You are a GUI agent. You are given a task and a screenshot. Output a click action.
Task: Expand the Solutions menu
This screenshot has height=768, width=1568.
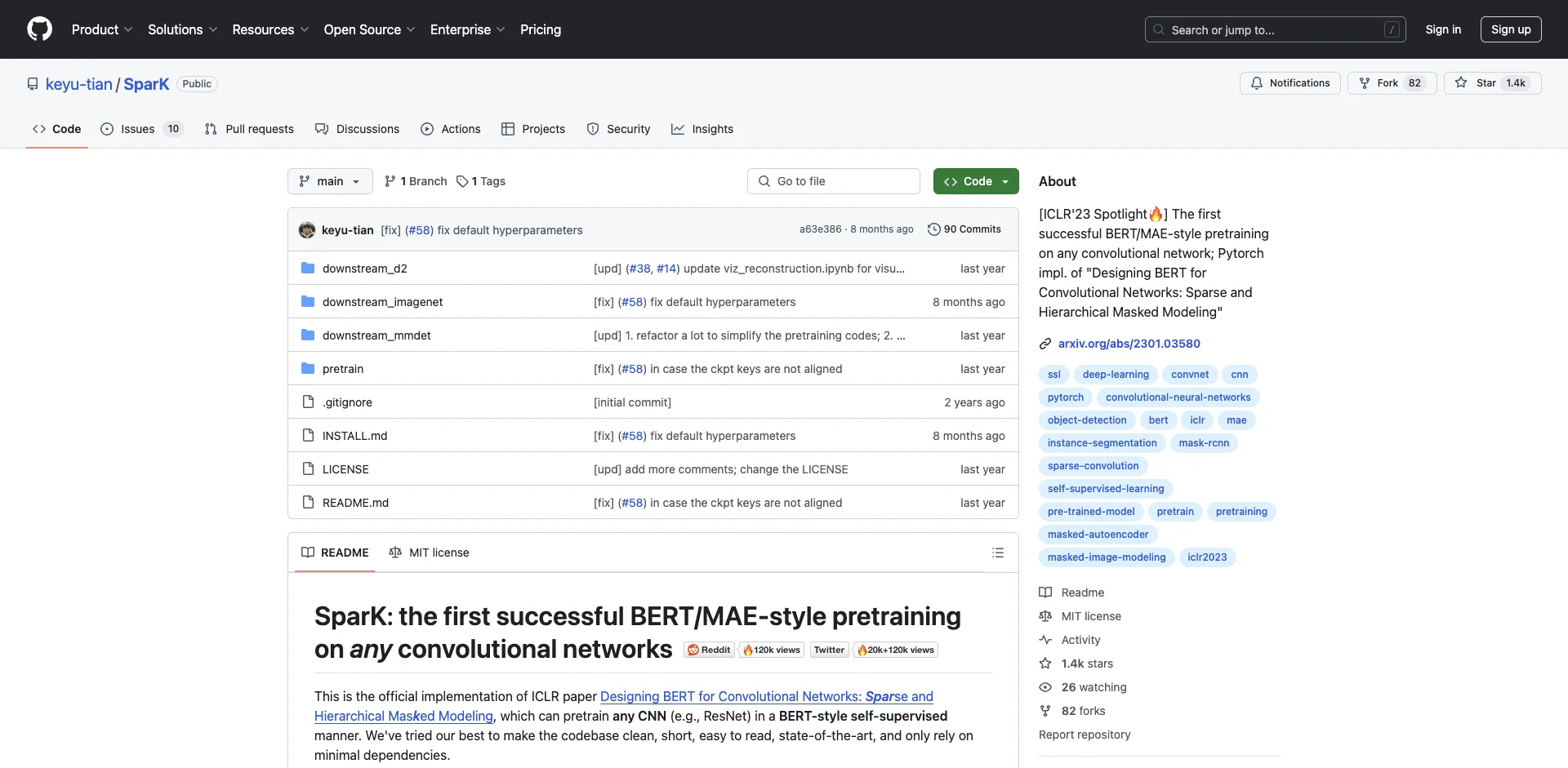click(182, 29)
